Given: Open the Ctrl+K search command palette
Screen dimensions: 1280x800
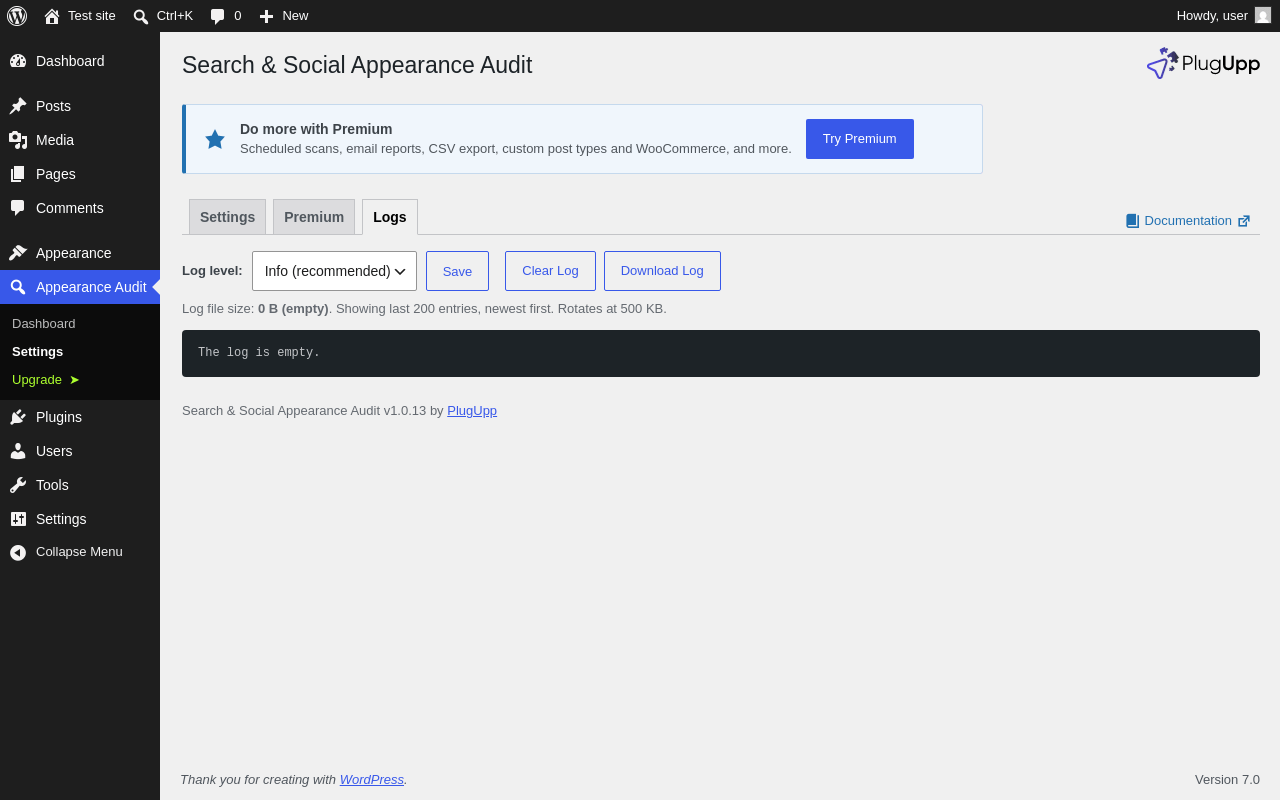Looking at the screenshot, I should click(163, 16).
